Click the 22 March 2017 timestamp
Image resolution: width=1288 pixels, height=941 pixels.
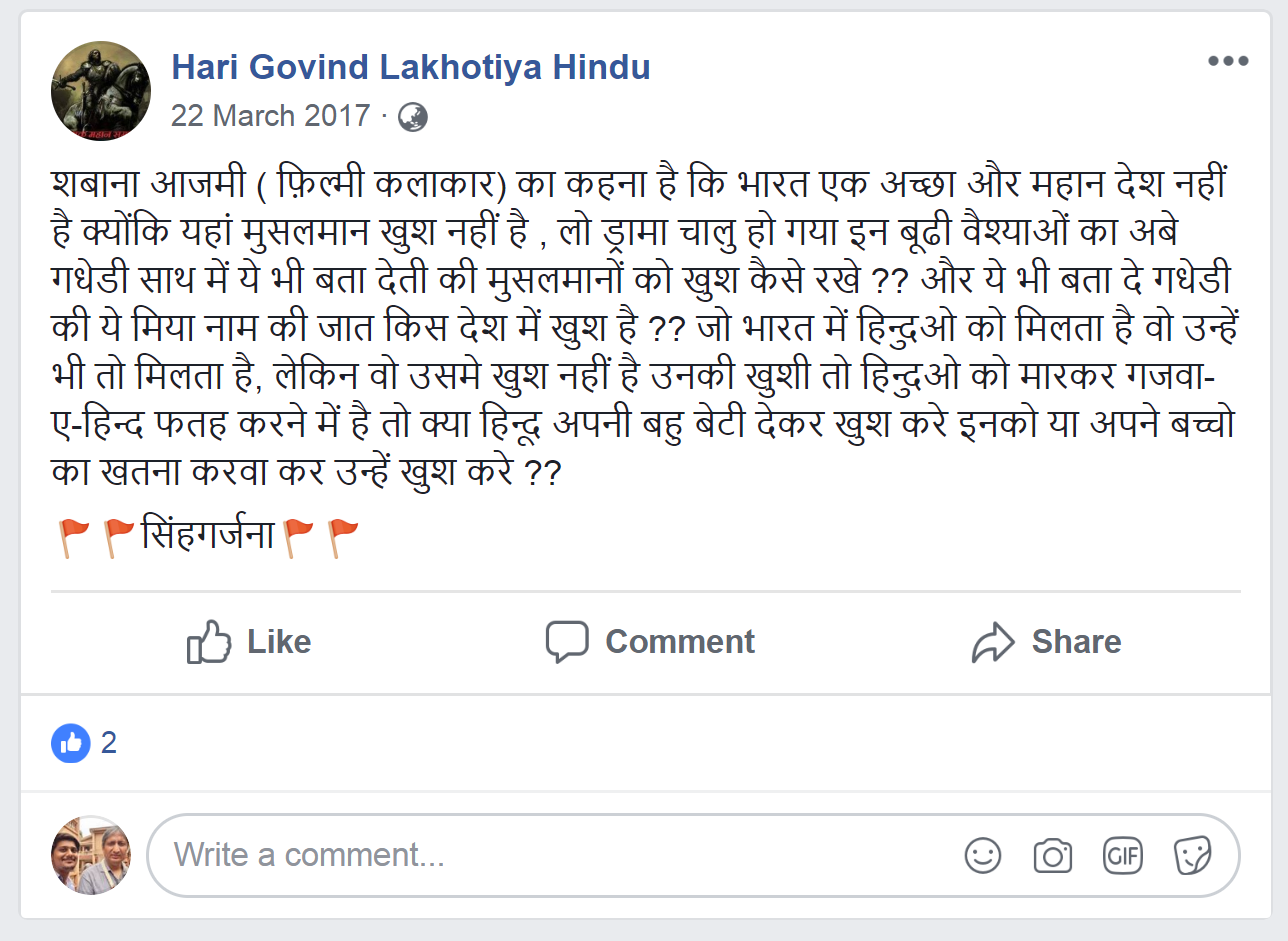click(x=270, y=116)
